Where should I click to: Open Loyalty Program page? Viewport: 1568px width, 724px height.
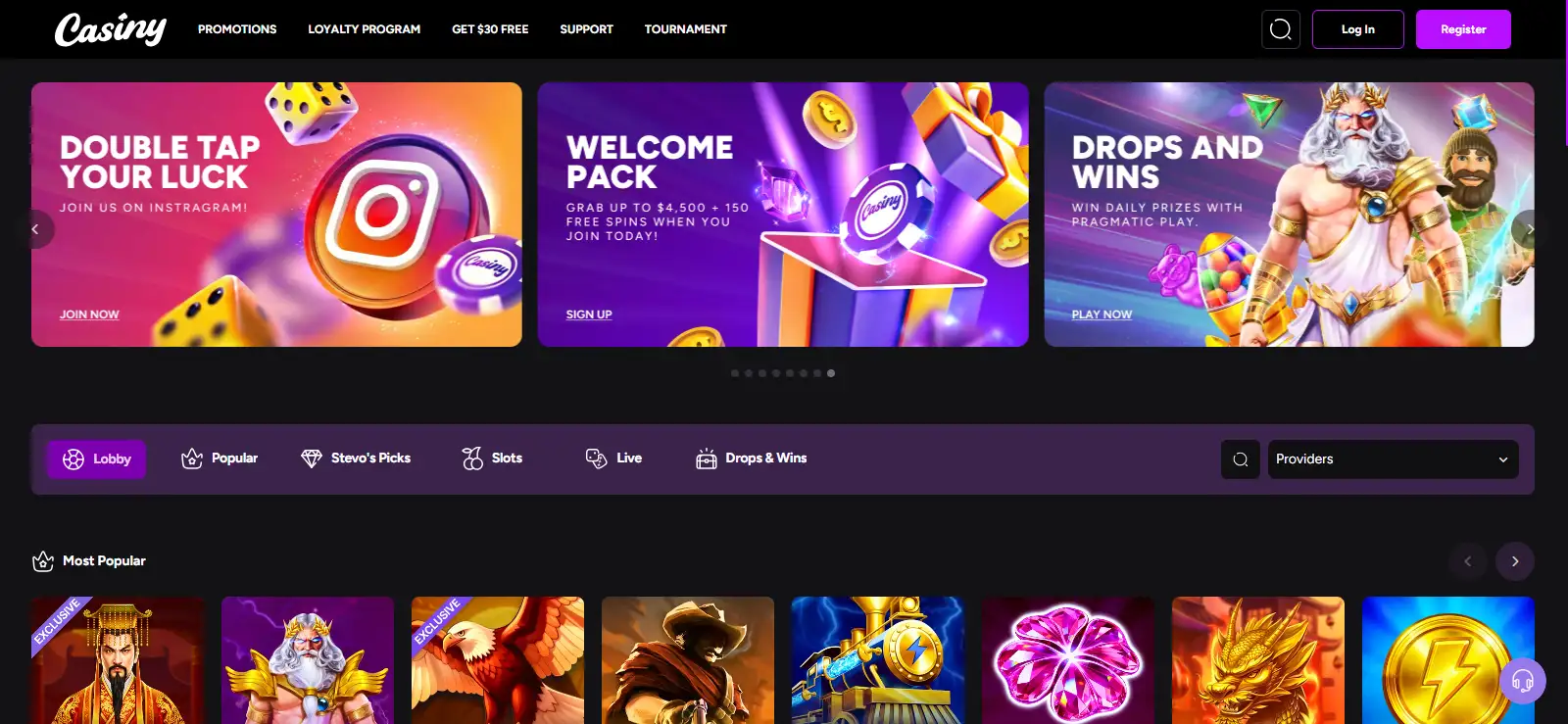point(364,29)
